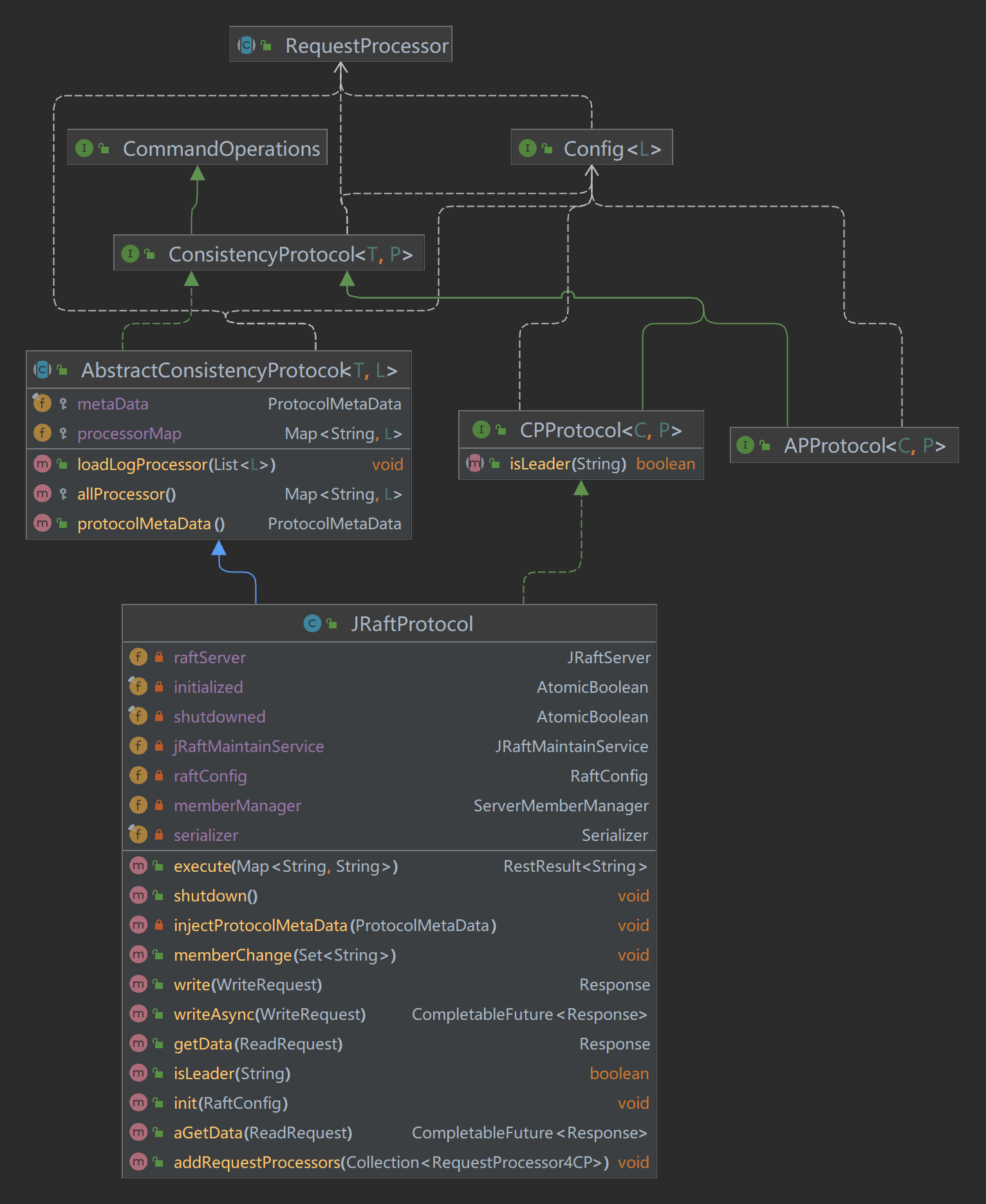Select injectProtocolMetaData method row

pos(389,925)
